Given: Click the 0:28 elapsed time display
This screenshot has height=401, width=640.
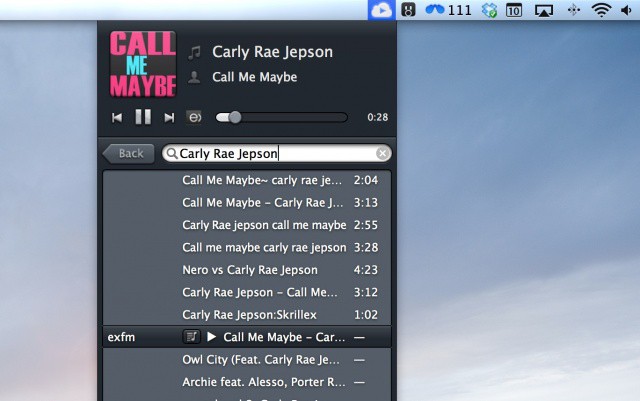Looking at the screenshot, I should (x=378, y=118).
